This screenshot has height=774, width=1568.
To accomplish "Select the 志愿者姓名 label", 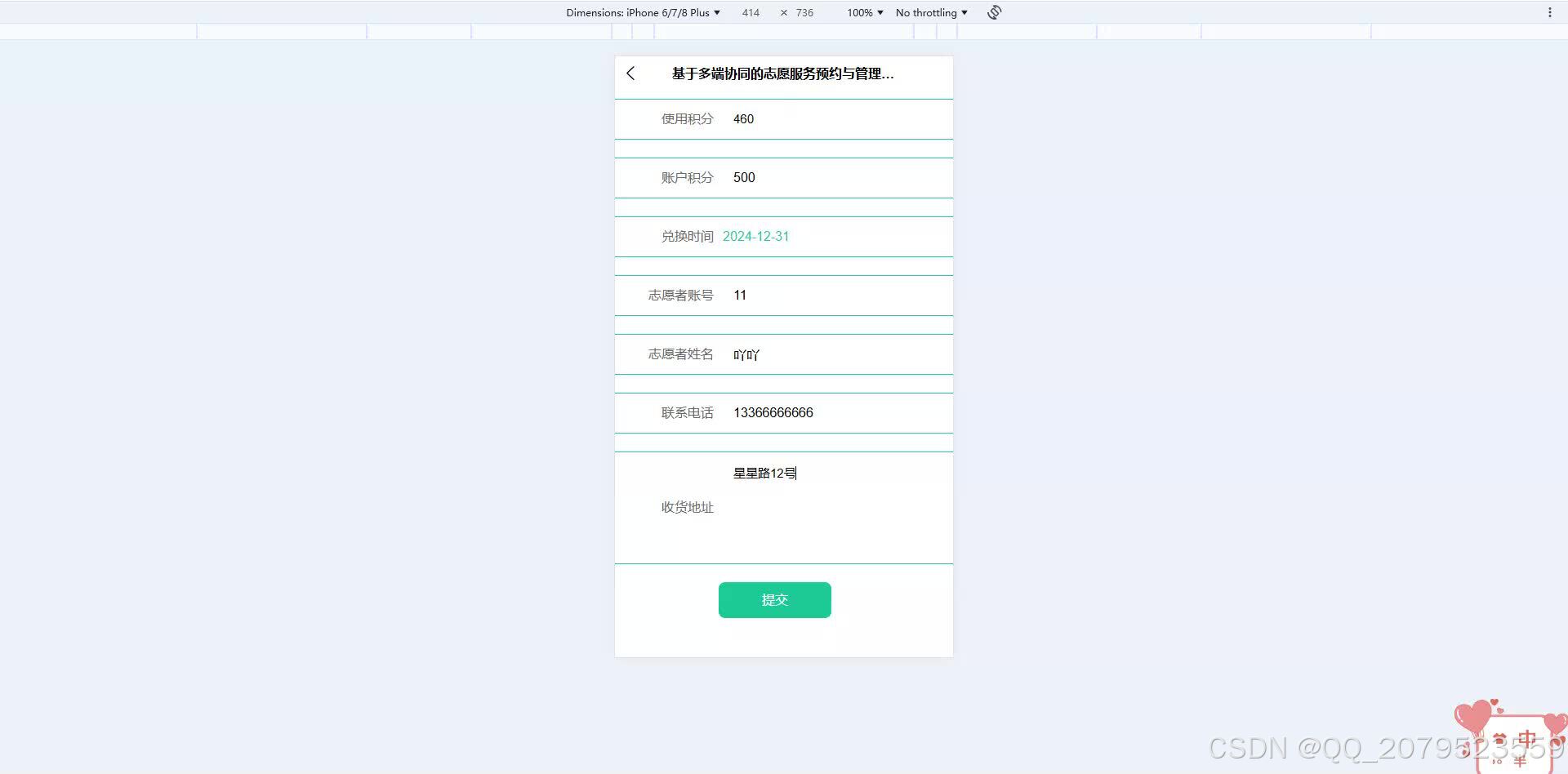I will coord(680,354).
